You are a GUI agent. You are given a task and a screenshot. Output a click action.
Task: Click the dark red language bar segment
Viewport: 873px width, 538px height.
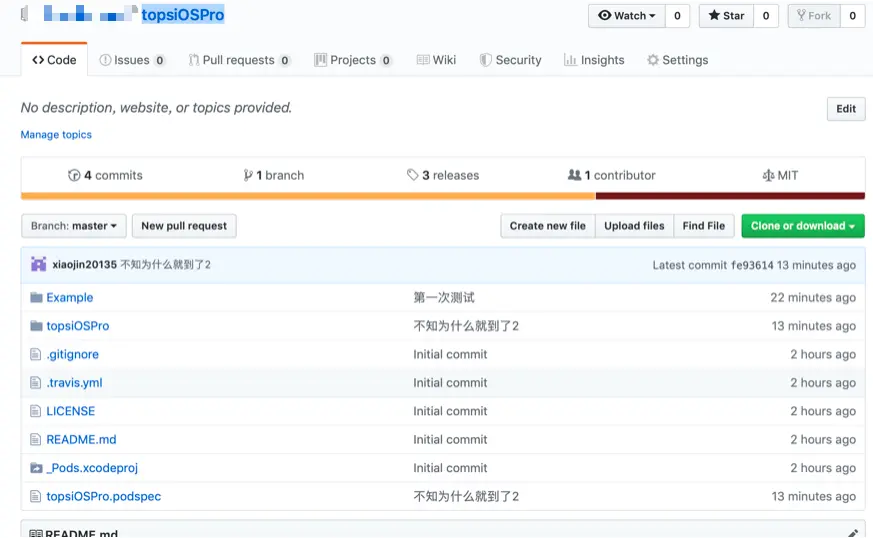730,196
